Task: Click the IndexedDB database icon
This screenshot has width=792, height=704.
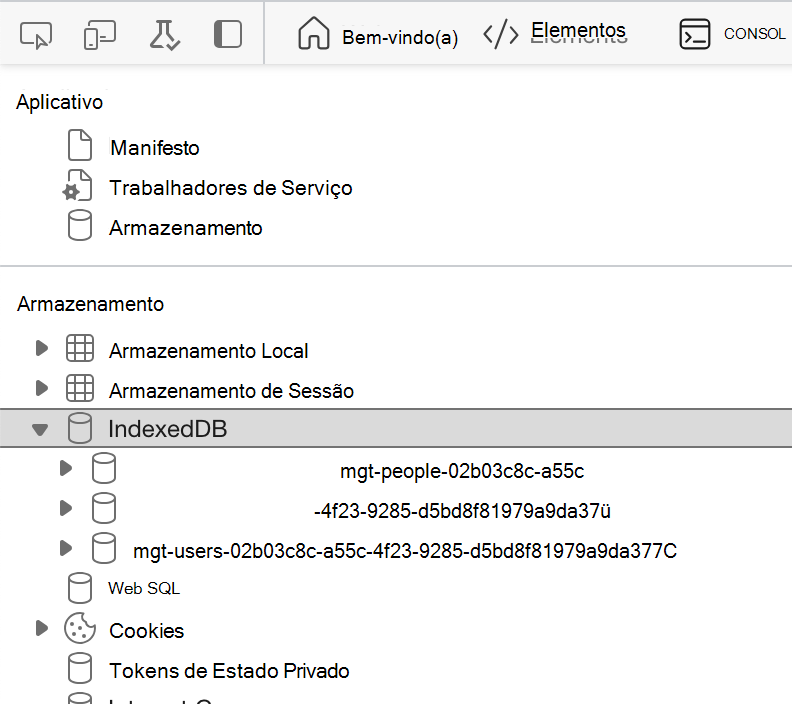Action: click(80, 428)
